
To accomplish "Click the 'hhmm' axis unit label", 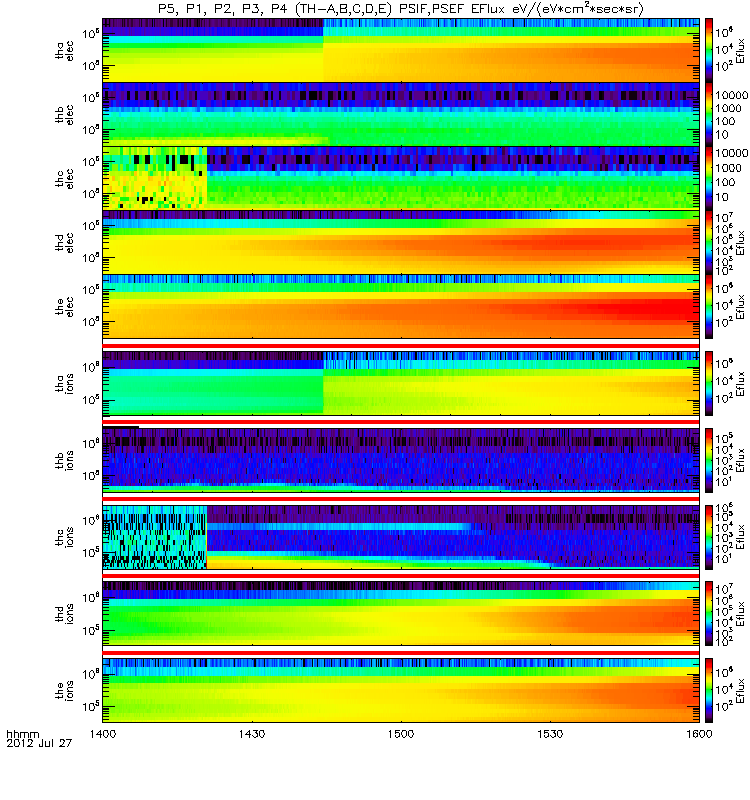I will click(23, 734).
